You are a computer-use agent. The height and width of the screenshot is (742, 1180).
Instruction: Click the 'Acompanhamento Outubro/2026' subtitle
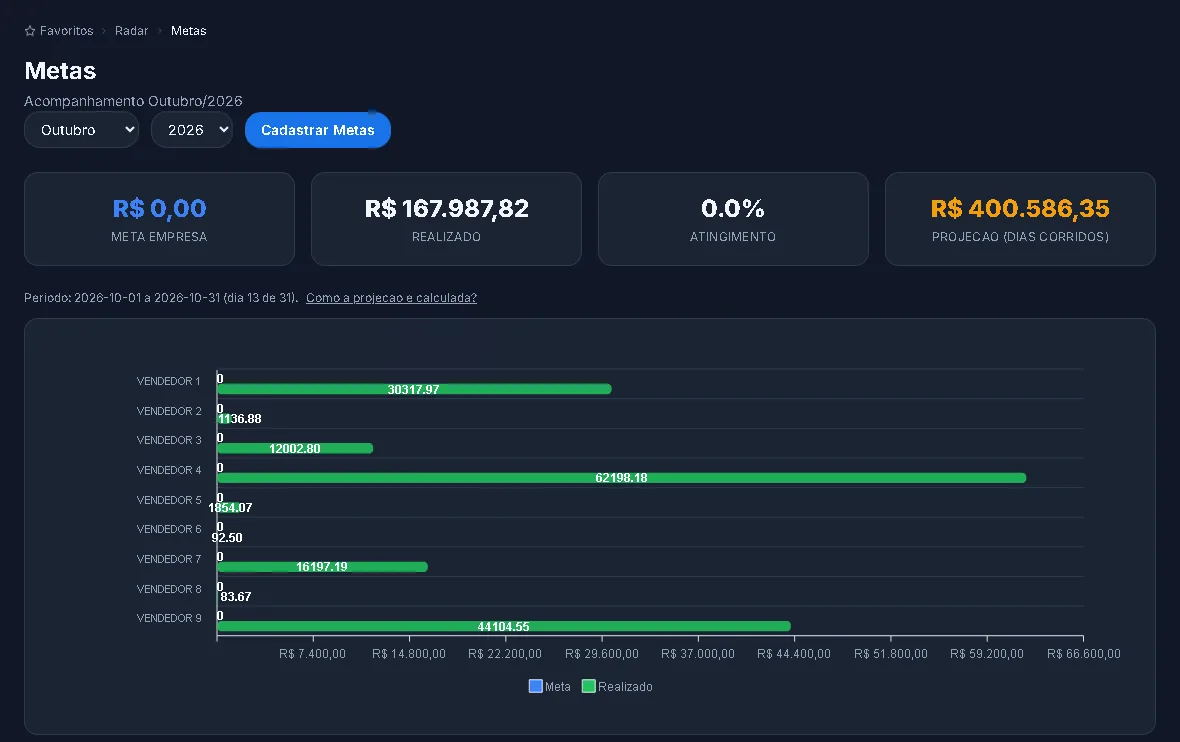133,101
